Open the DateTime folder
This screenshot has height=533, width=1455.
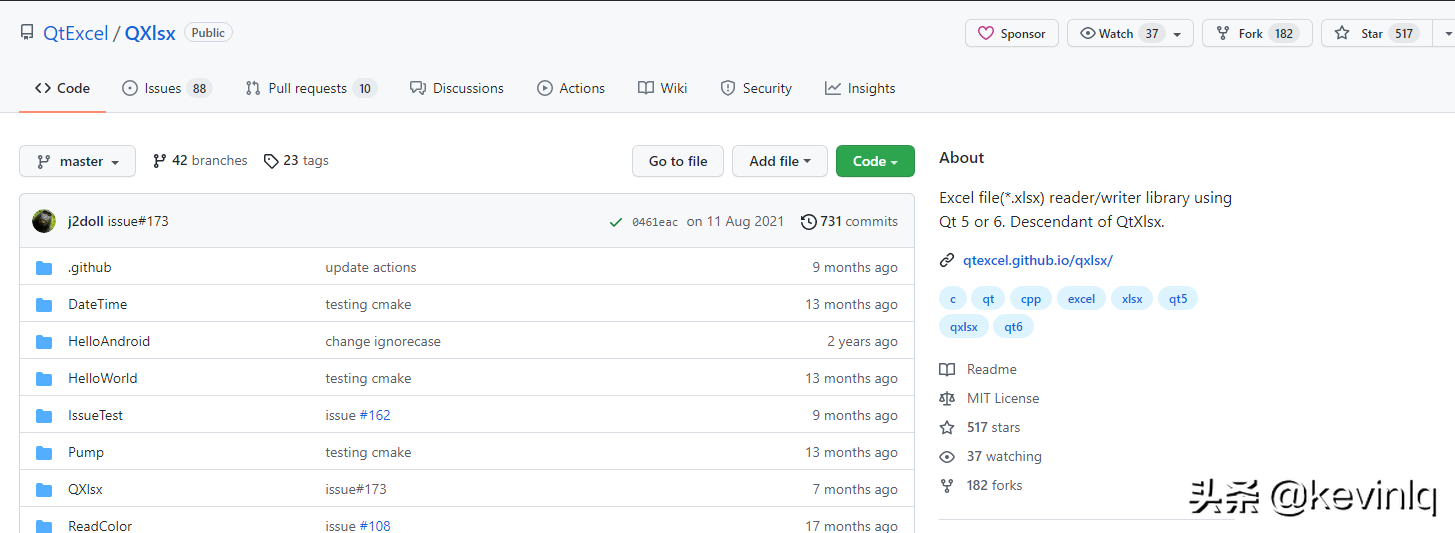click(98, 304)
